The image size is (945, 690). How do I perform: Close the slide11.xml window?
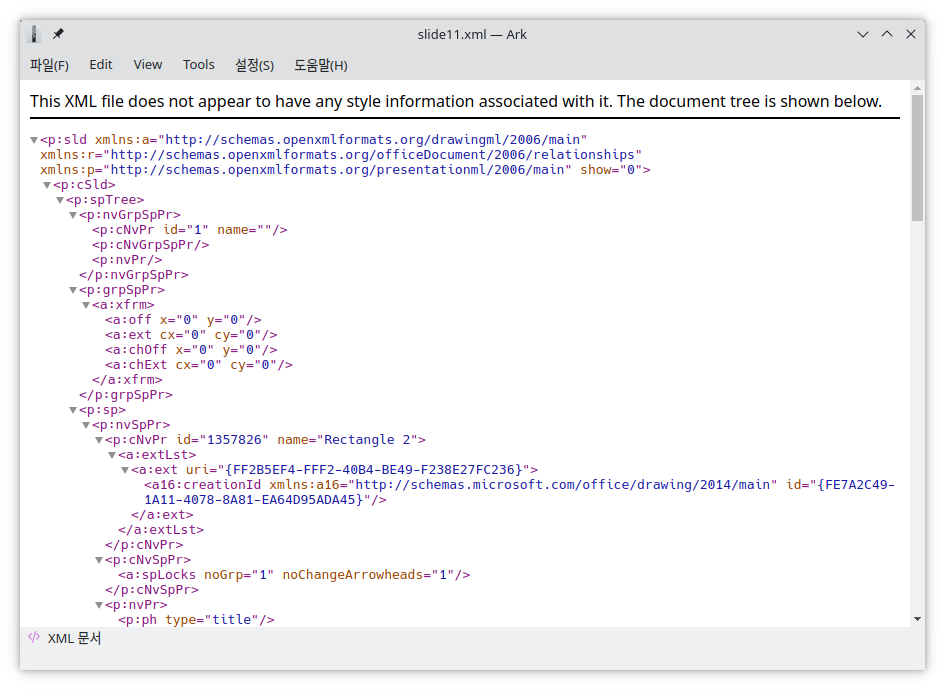tap(911, 34)
